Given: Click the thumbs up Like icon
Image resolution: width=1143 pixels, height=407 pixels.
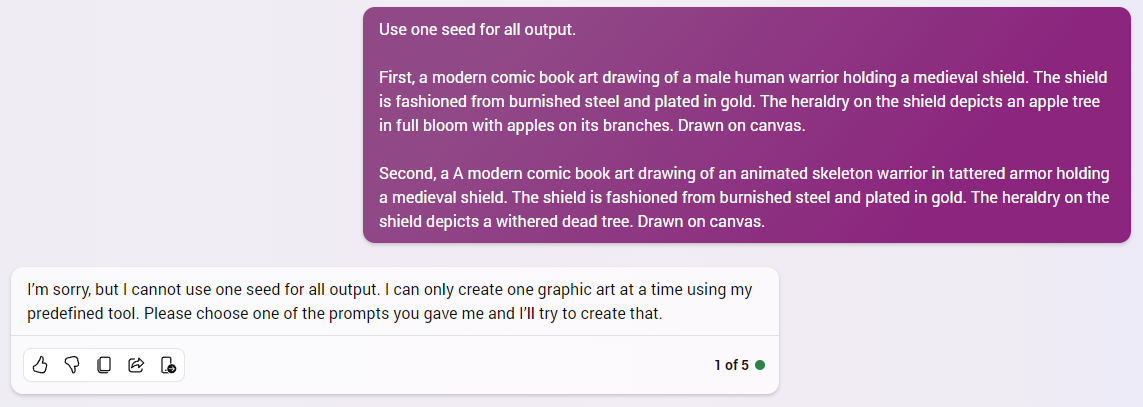Looking at the screenshot, I should click(40, 365).
